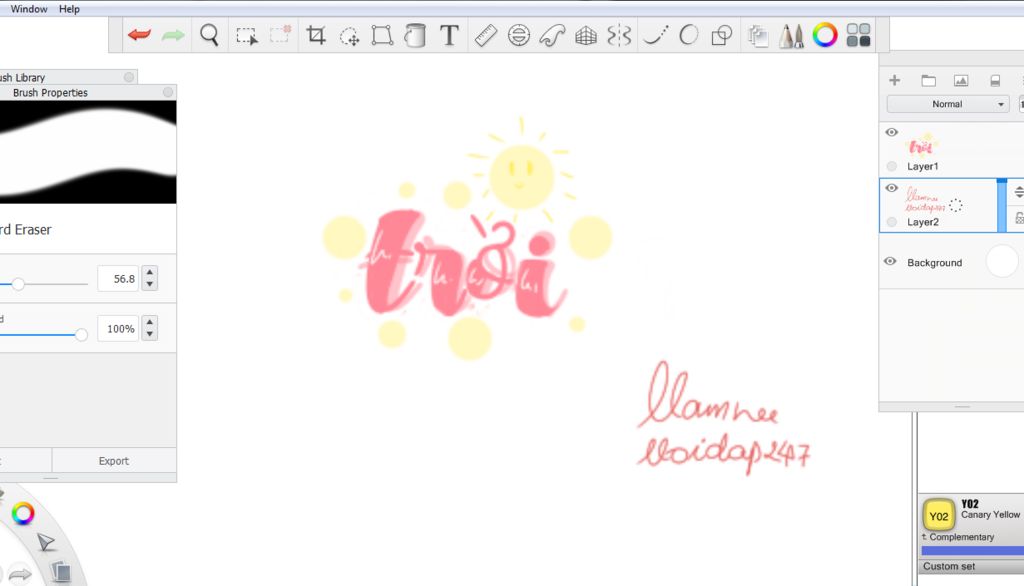This screenshot has height=586, width=1024.
Task: Click the Custom set label
Action: (949, 566)
